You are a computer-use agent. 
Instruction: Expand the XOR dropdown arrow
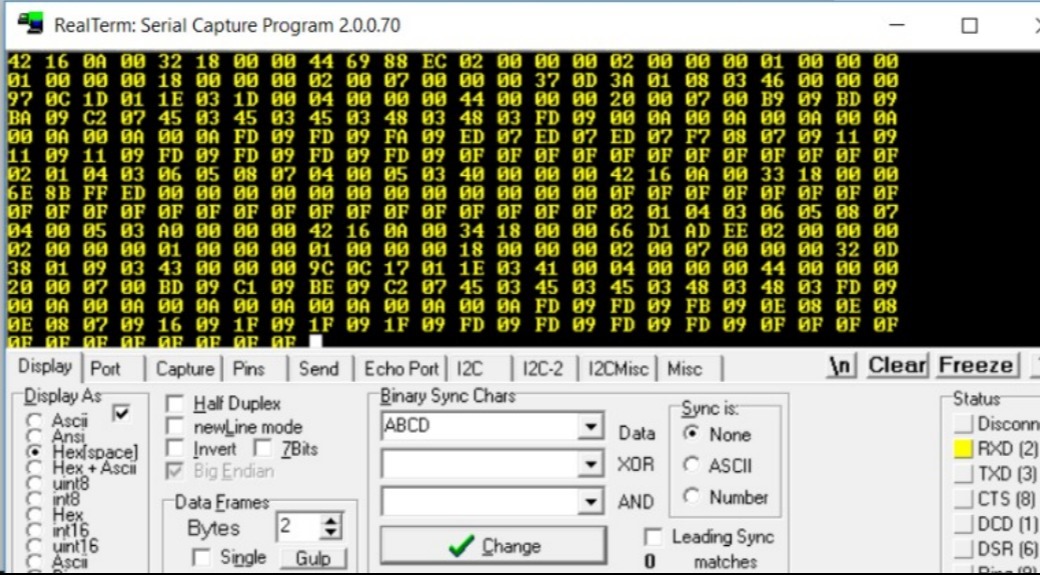[589, 464]
